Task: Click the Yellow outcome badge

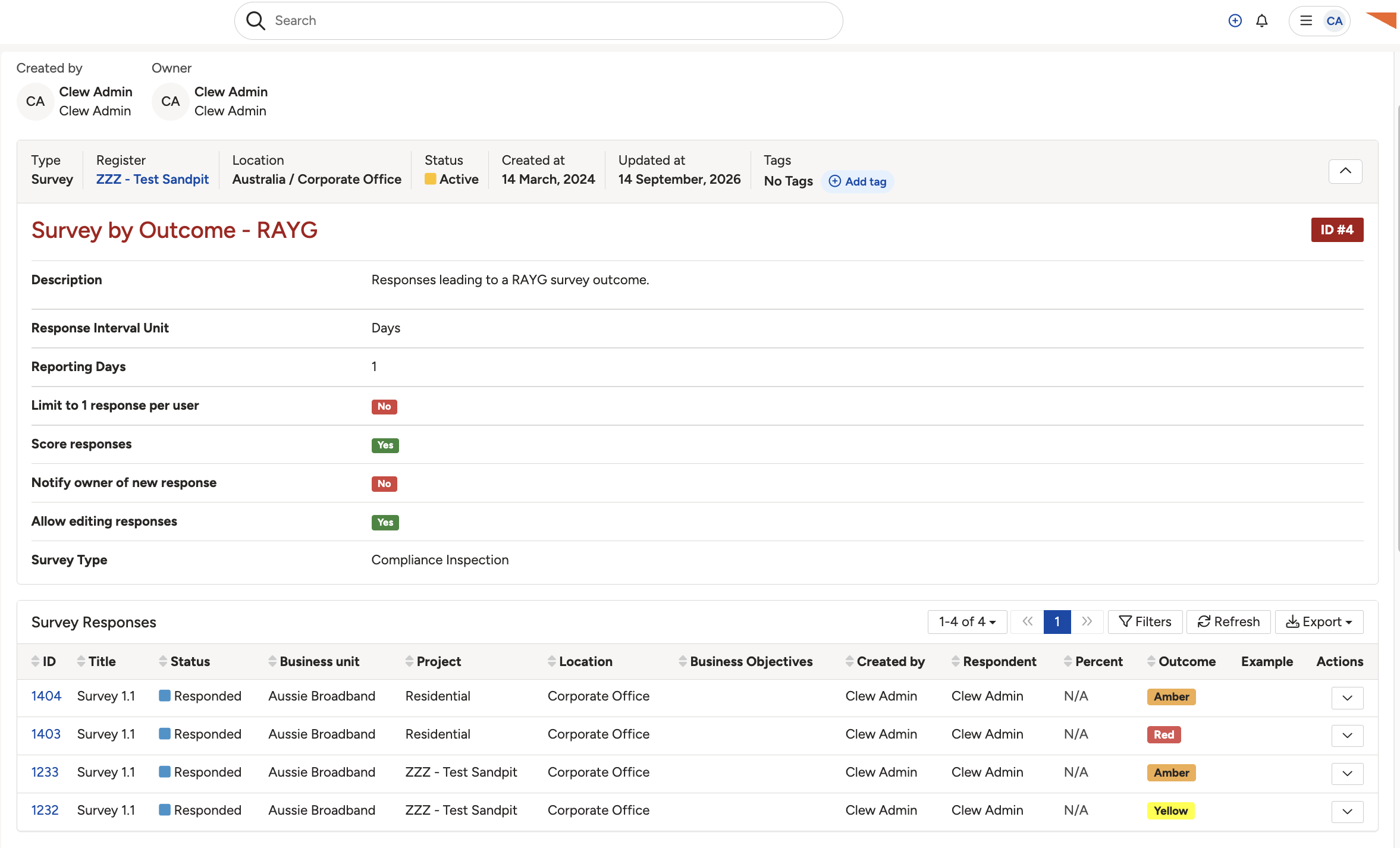Action: pos(1170,811)
